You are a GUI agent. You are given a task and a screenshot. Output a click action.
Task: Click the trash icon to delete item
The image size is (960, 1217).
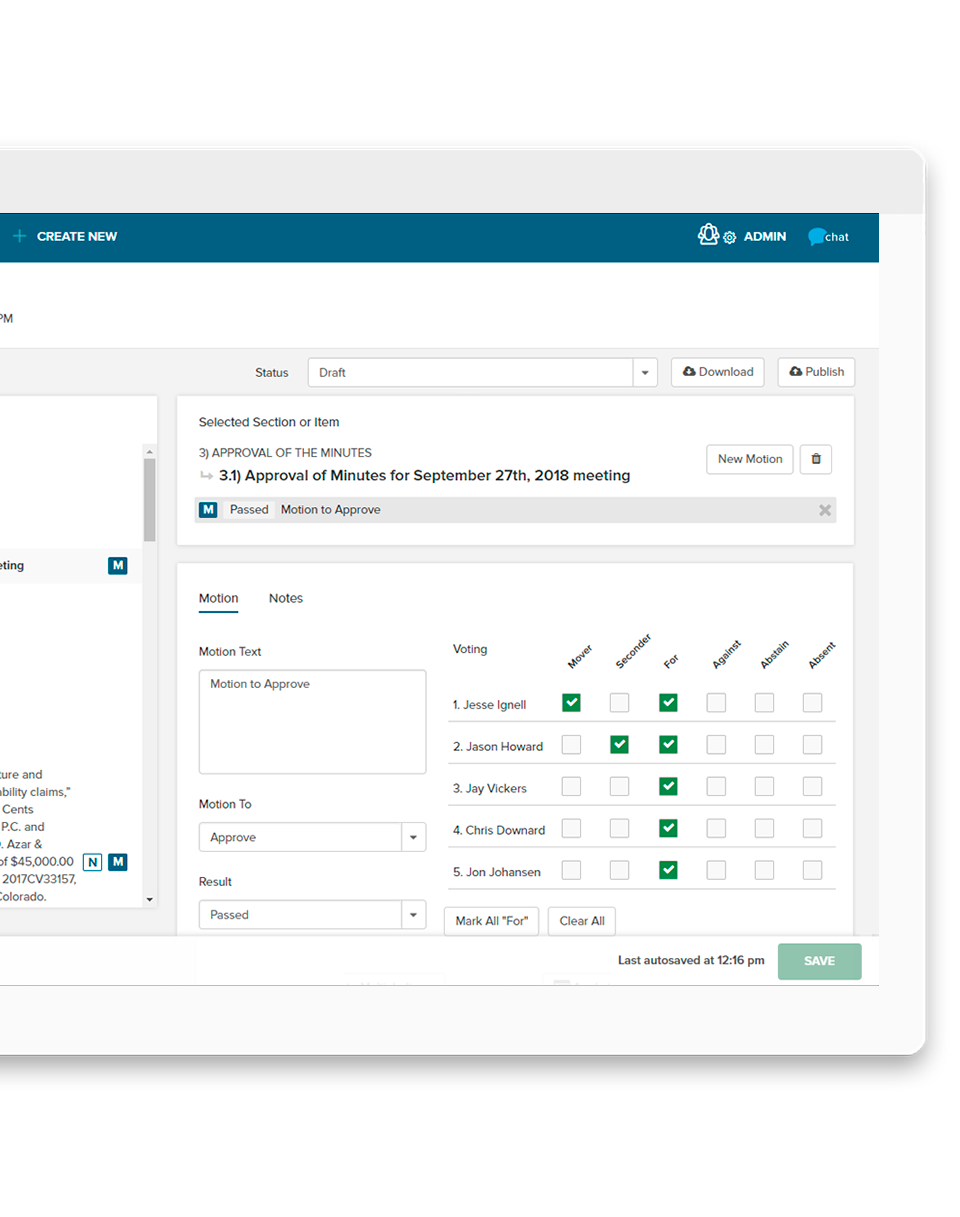click(816, 459)
